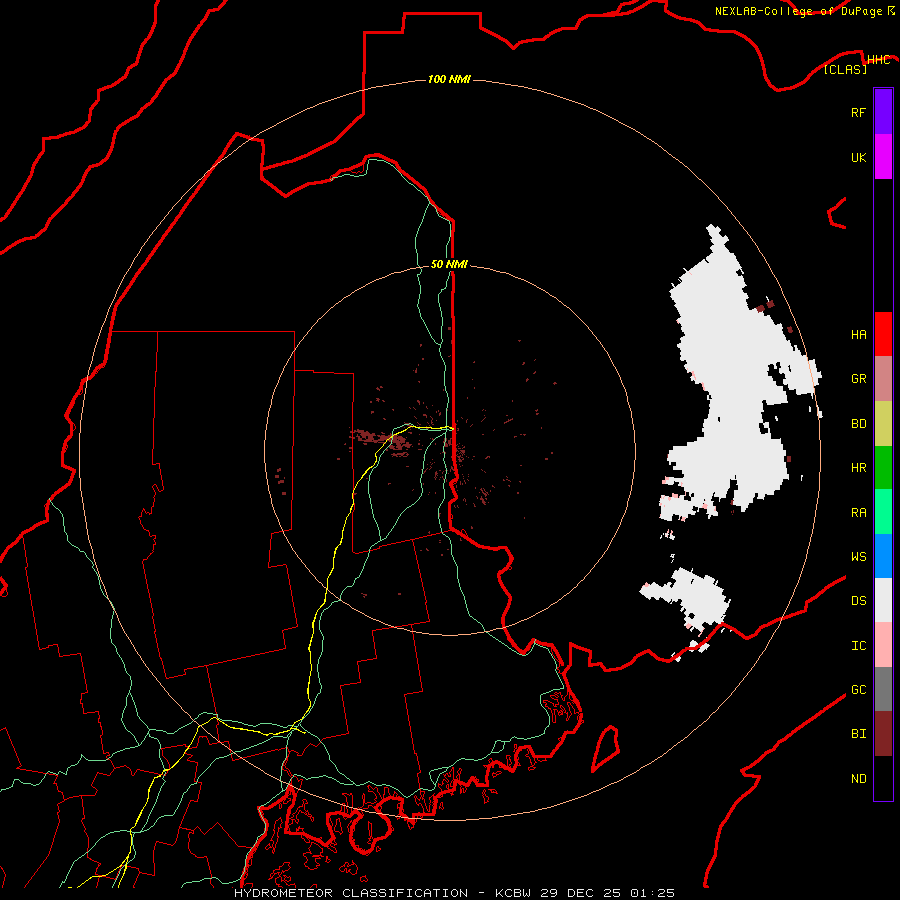Screen dimensions: 900x900
Task: Click the WS blue legend swatch
Action: click(883, 556)
